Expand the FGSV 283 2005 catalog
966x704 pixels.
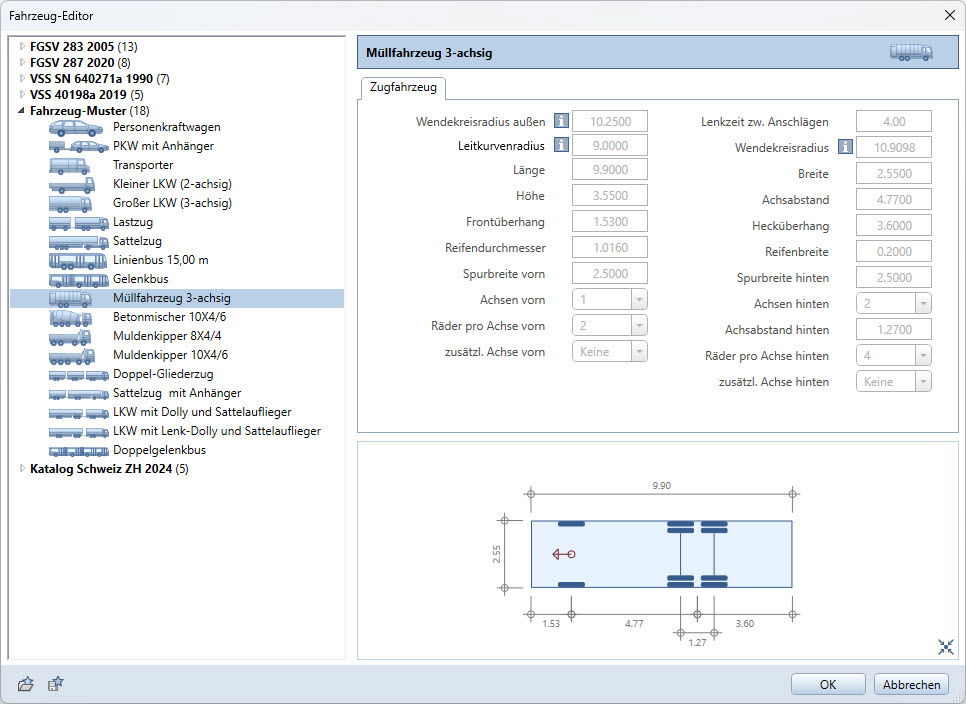point(22,46)
